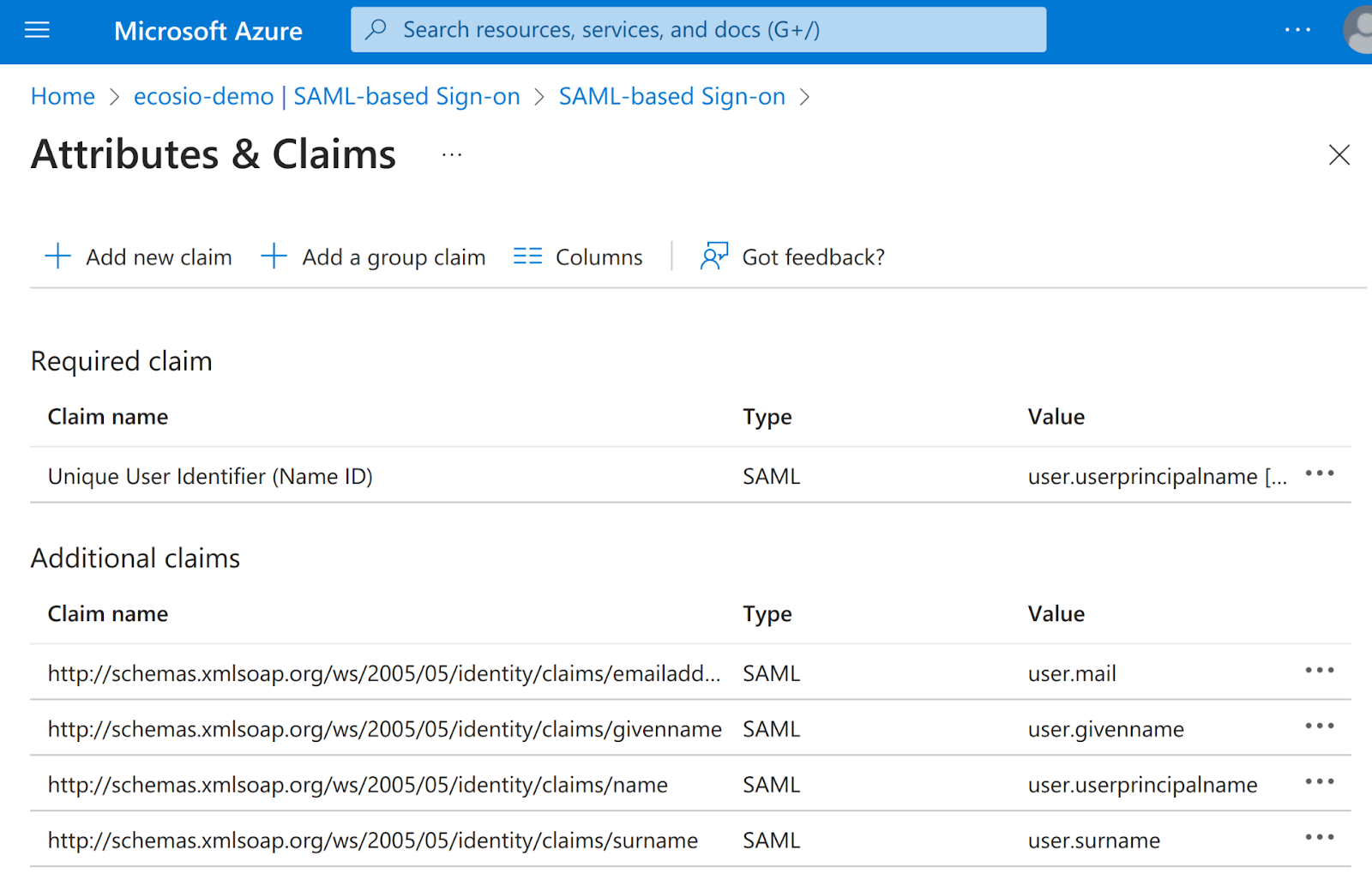
Task: Select Unique User Identifier (Name ID) claim
Action: tap(210, 477)
